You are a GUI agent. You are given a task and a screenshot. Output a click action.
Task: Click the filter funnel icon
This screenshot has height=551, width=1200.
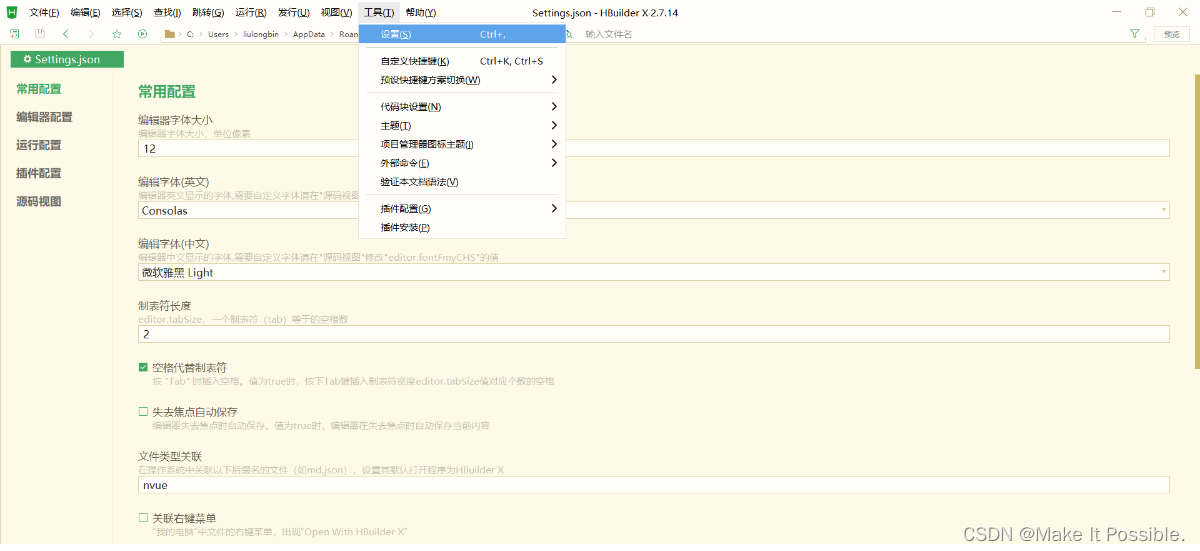[x=1134, y=34]
